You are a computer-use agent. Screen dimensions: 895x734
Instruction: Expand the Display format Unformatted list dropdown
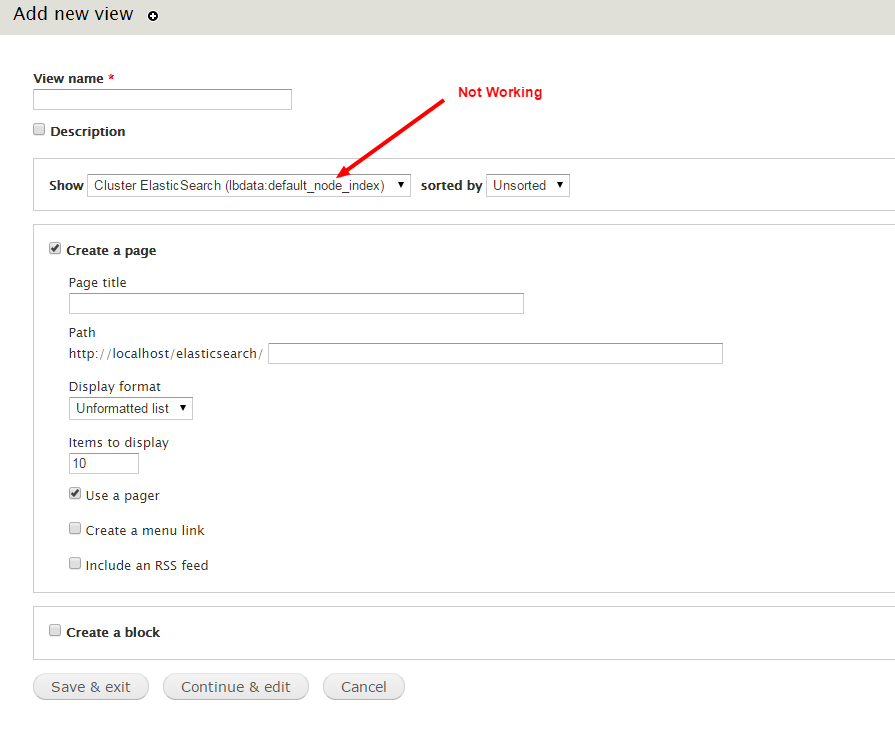pos(131,409)
